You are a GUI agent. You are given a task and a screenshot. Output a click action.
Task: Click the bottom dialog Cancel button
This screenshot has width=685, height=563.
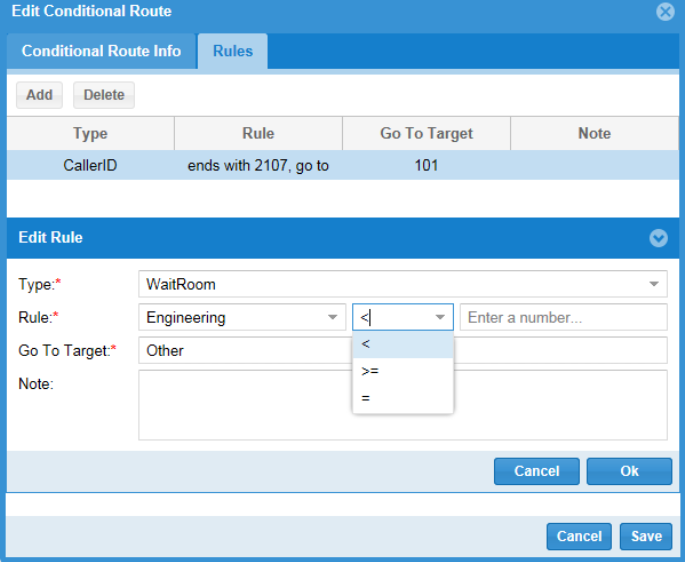(x=579, y=536)
